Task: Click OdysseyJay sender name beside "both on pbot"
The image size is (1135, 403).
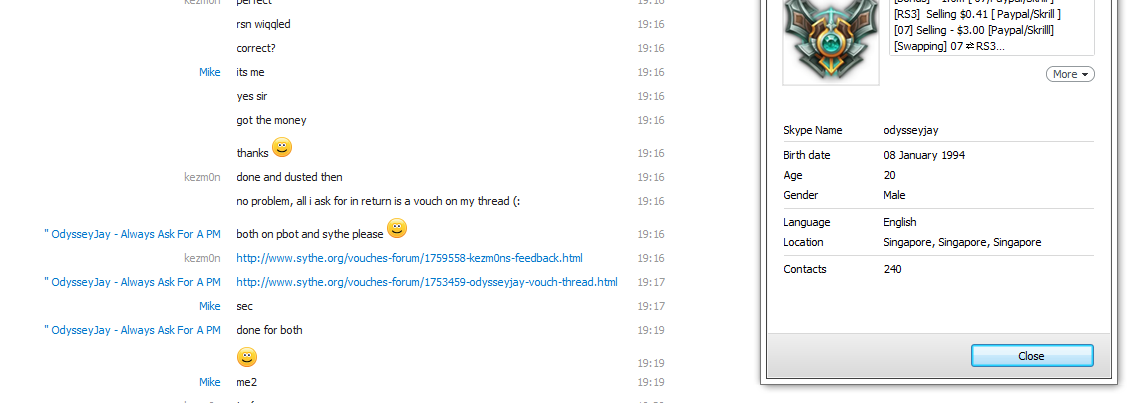Action: point(132,234)
